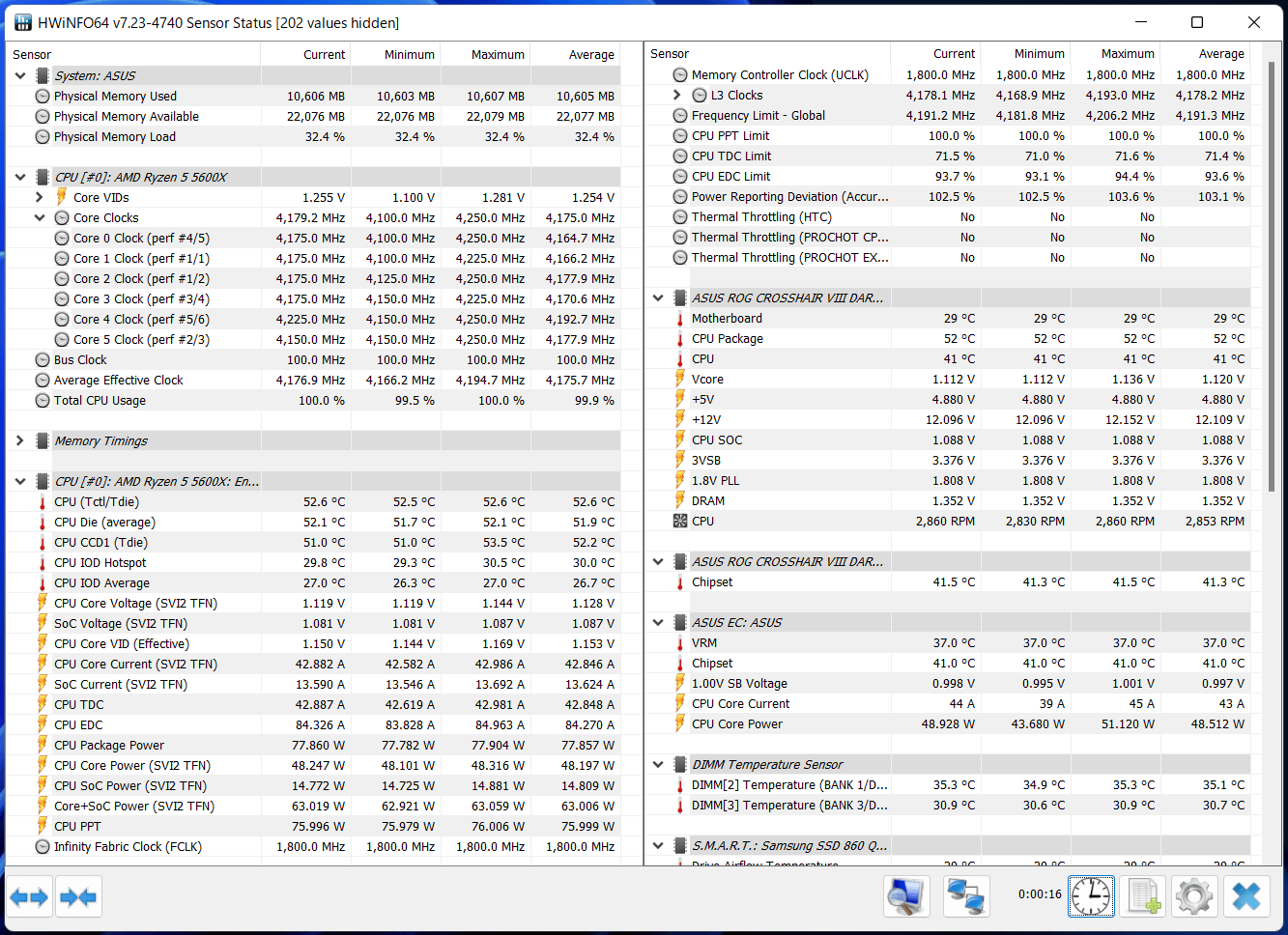Click the CPU (Tctl/Tdie) thermometer icon

[x=43, y=502]
